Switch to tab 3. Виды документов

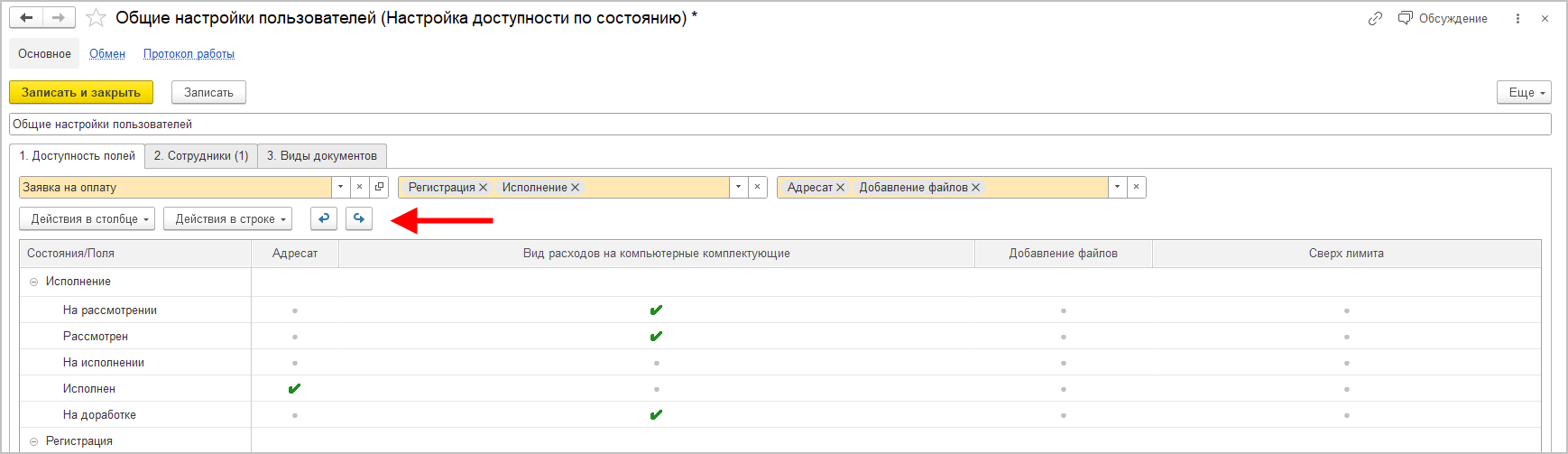(322, 155)
